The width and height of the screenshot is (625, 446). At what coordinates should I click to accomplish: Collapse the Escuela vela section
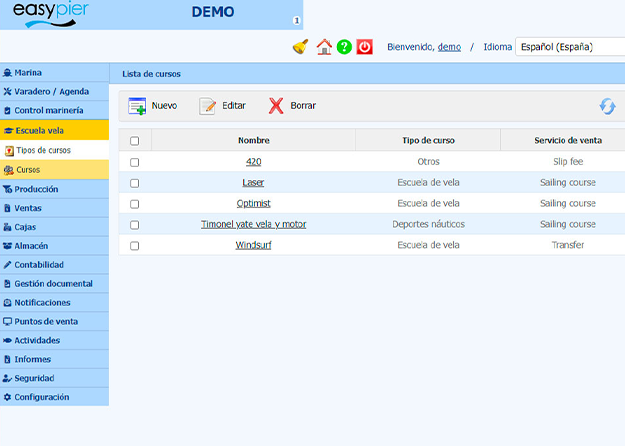tap(54, 130)
